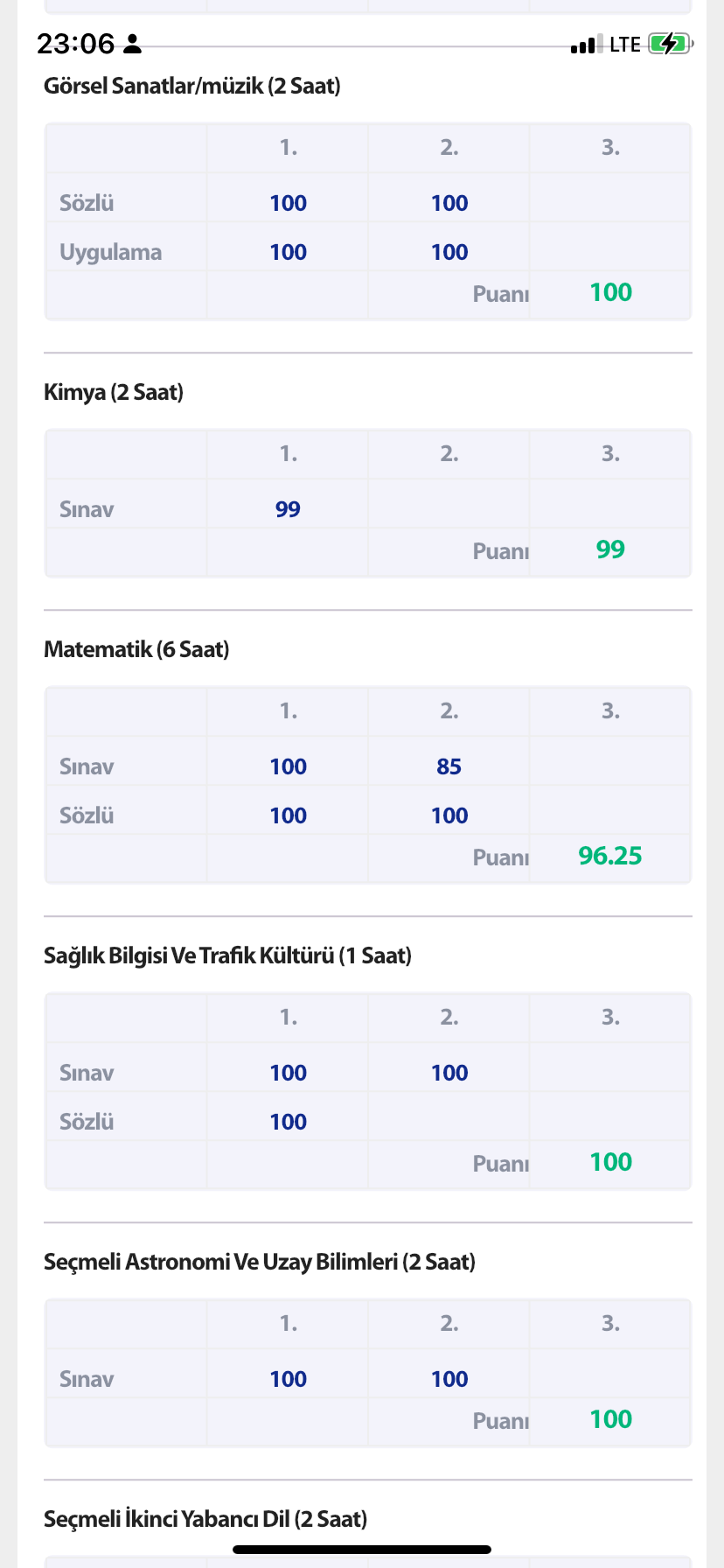Tap Astronomi Puanı value 100
The width and height of the screenshot is (724, 1568).
(x=610, y=1419)
